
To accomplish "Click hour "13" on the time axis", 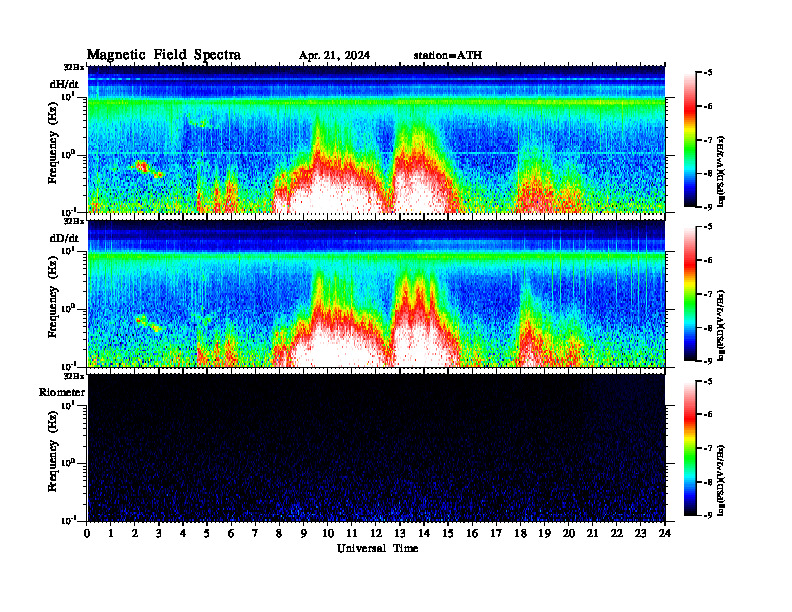I will click(x=400, y=533).
